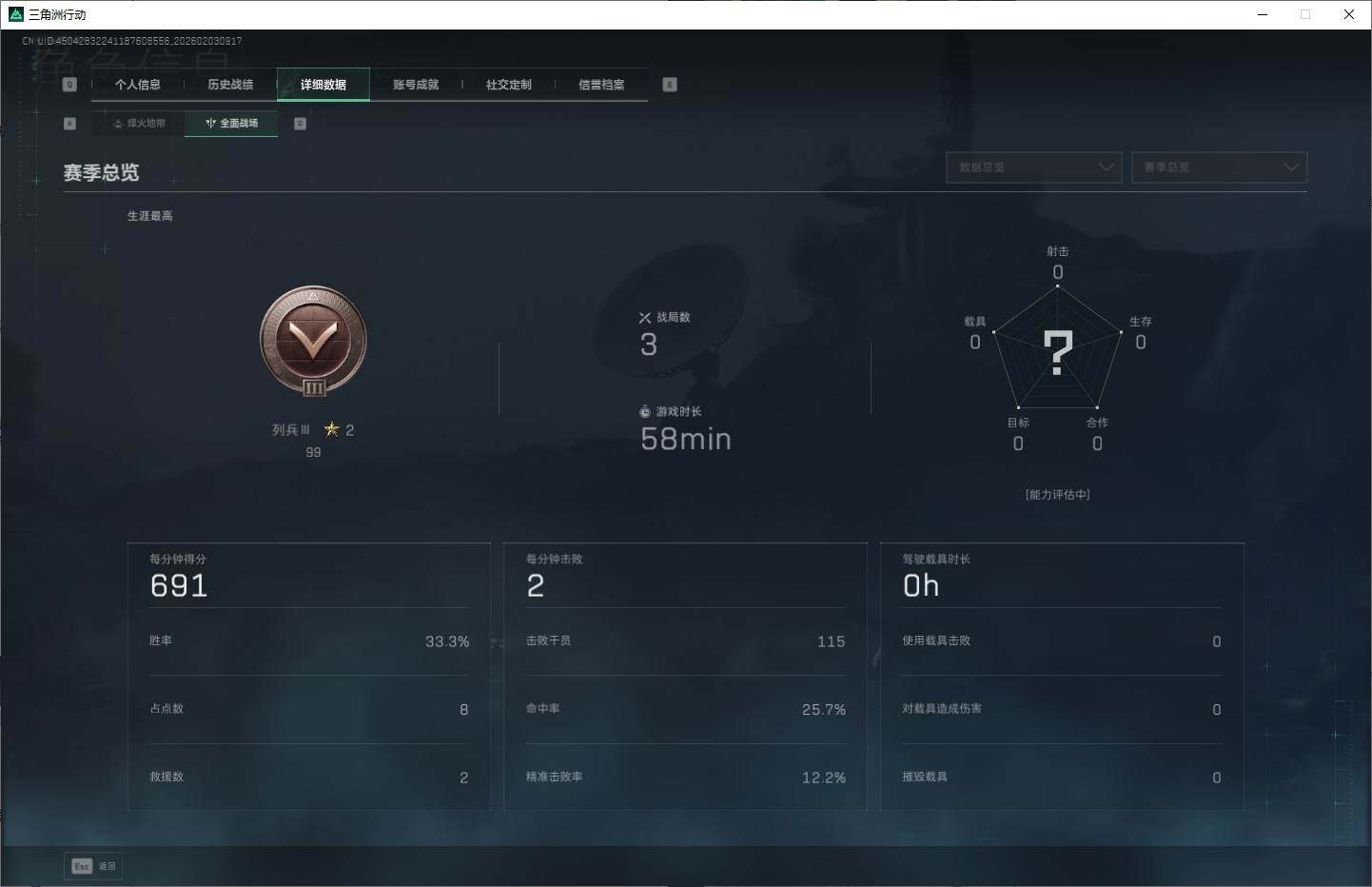Click the rank points value 99
Image resolution: width=1372 pixels, height=887 pixels.
pos(313,452)
